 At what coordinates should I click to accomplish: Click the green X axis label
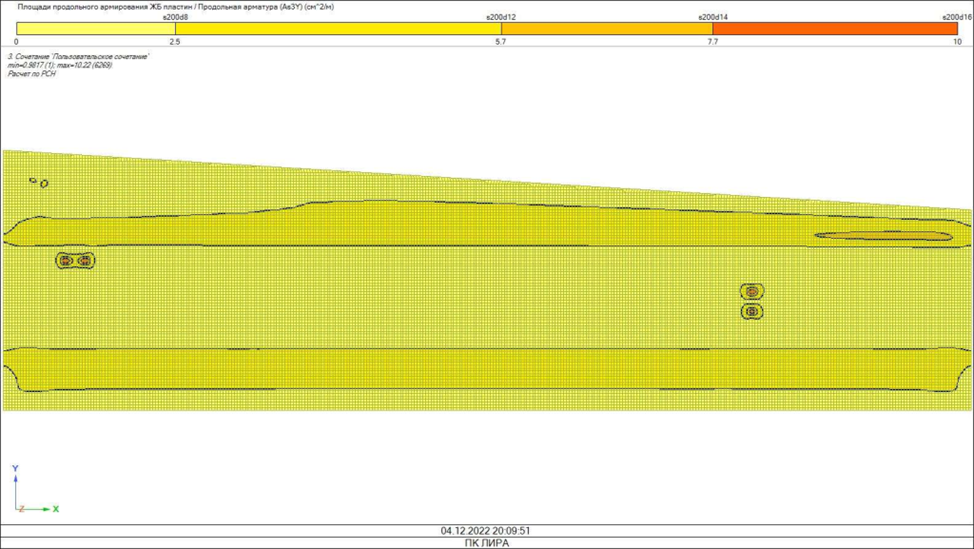coord(56,509)
